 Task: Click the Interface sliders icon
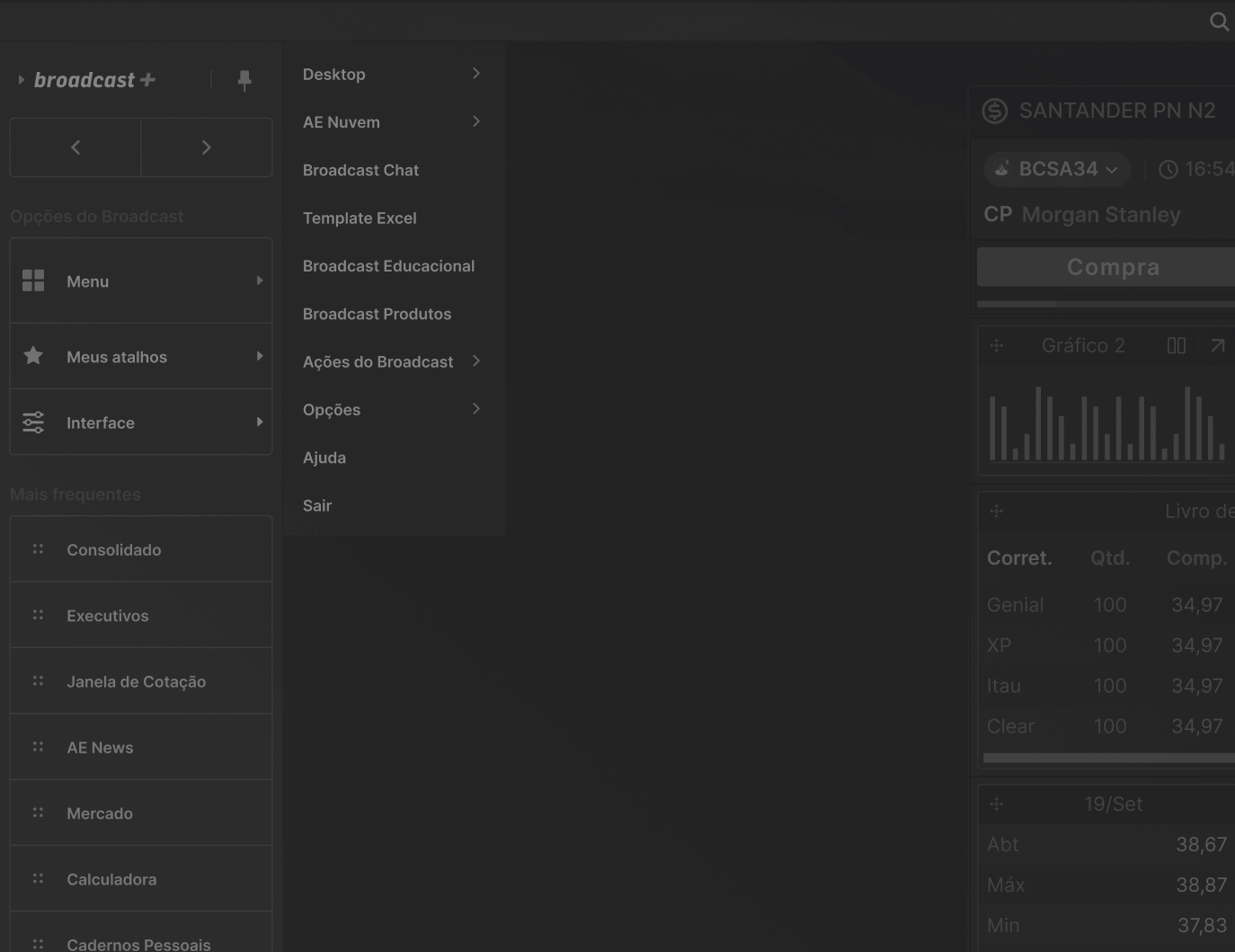point(33,423)
